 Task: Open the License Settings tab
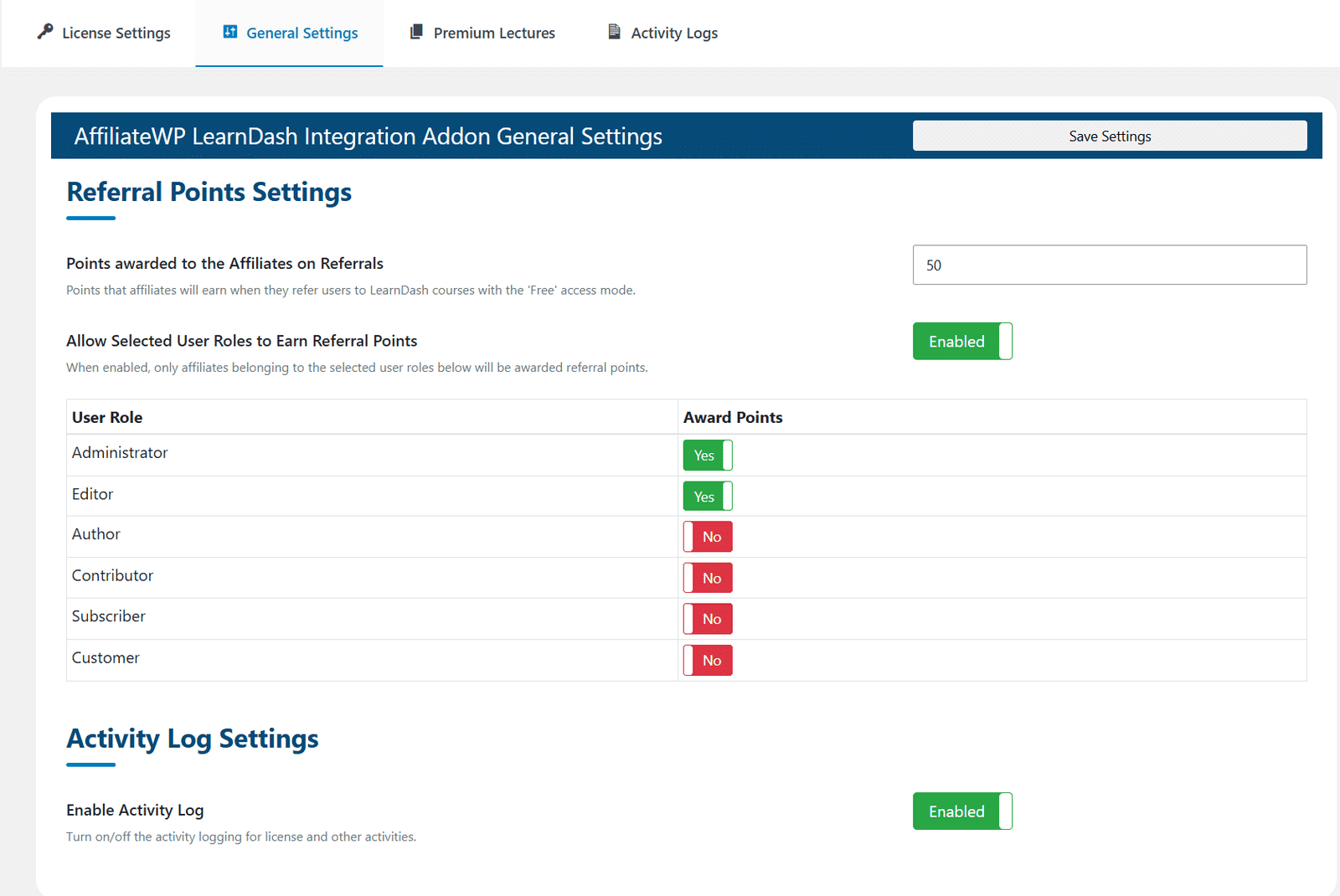[x=104, y=33]
